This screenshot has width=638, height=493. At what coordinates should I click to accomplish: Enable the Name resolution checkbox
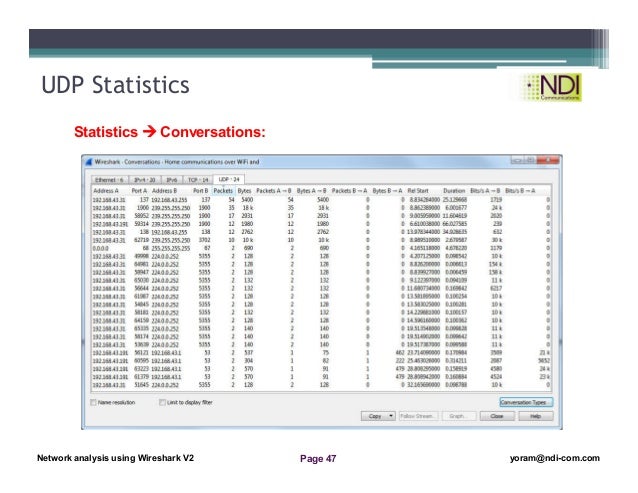pos(93,402)
